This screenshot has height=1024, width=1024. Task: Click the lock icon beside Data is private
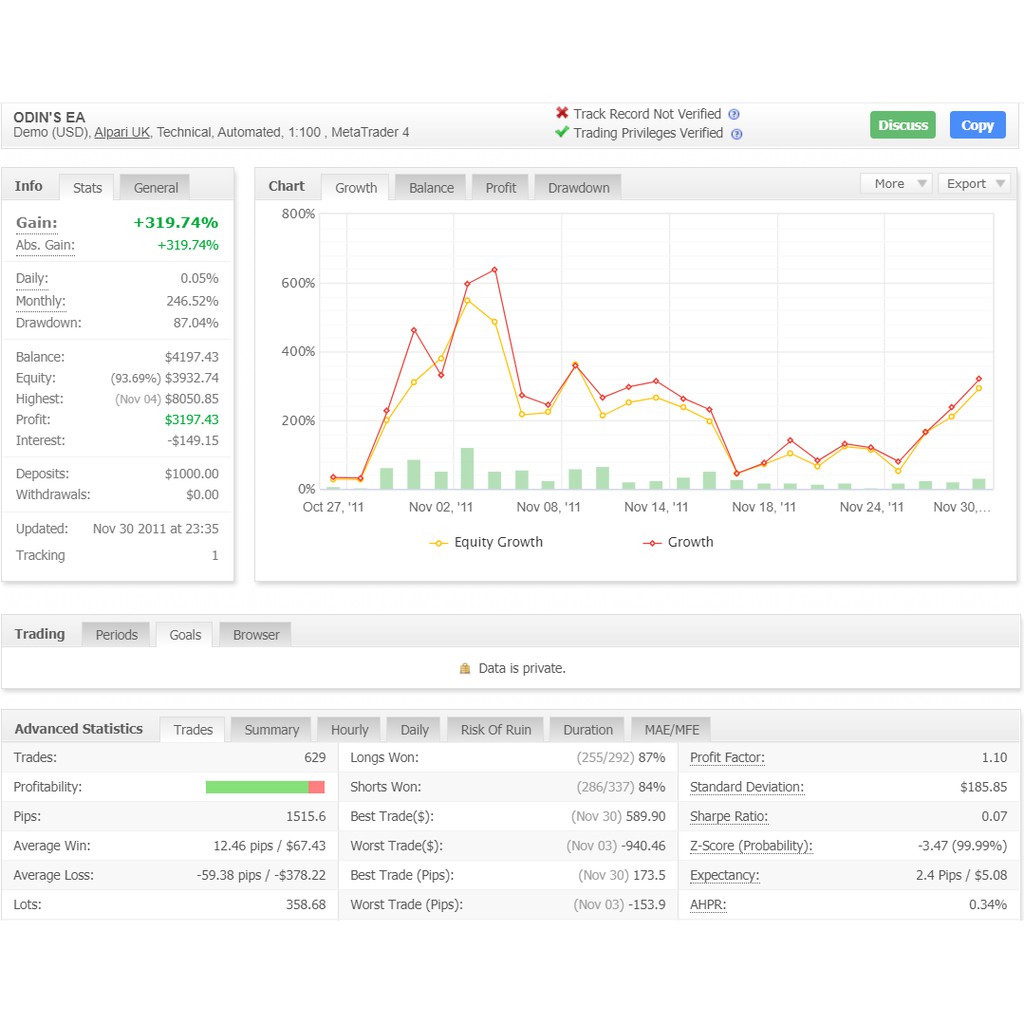[x=465, y=668]
